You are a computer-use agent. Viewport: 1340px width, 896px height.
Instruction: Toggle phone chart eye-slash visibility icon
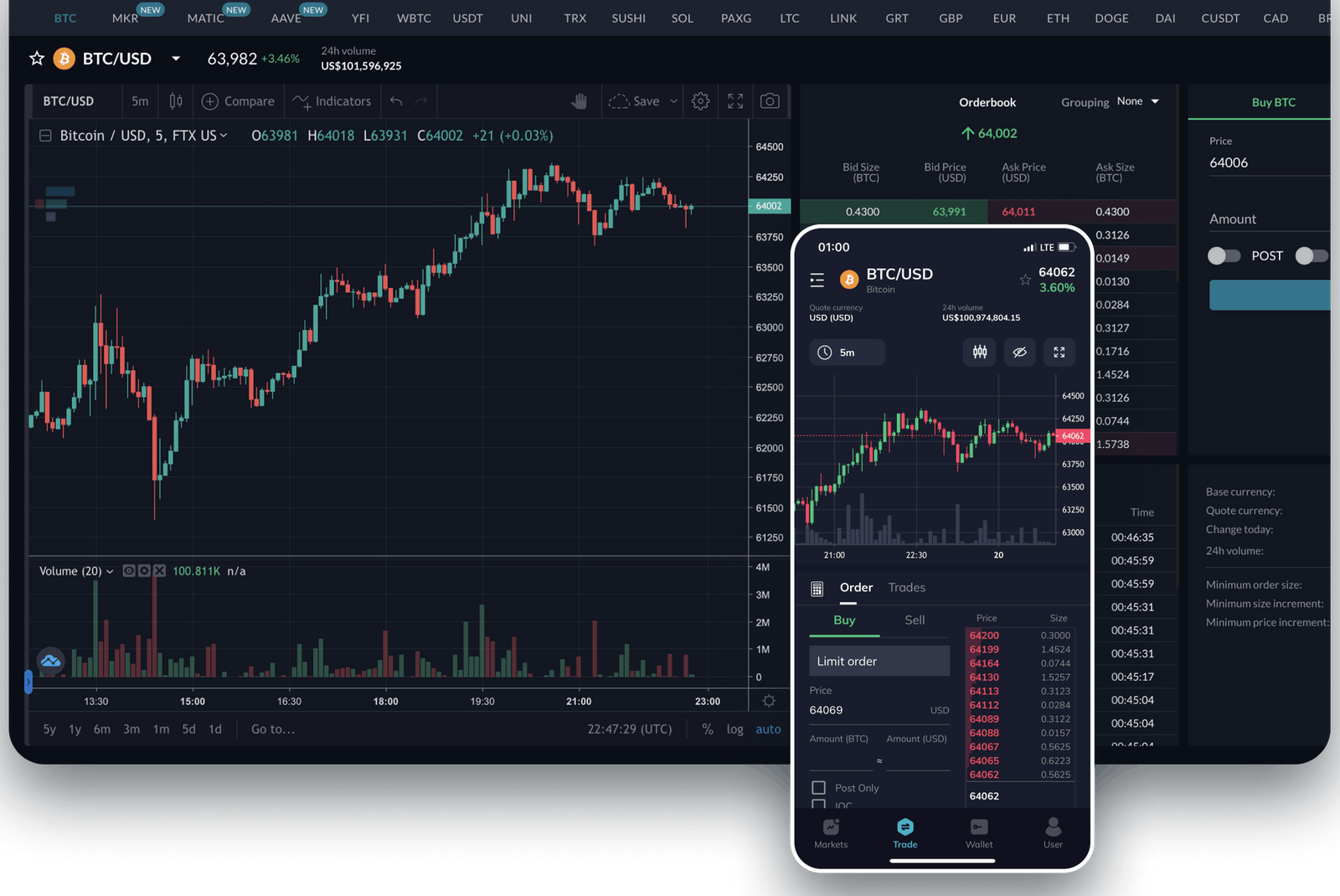pyautogui.click(x=1019, y=353)
